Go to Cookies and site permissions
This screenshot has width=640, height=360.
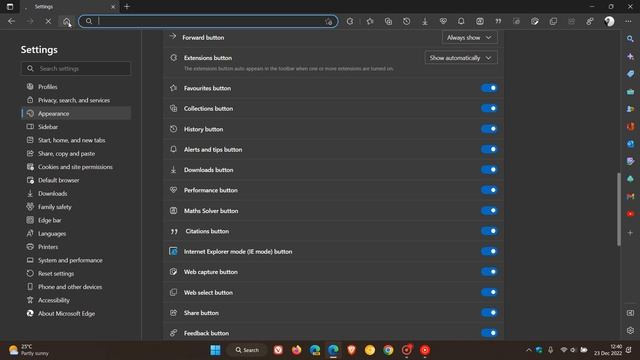[76, 167]
